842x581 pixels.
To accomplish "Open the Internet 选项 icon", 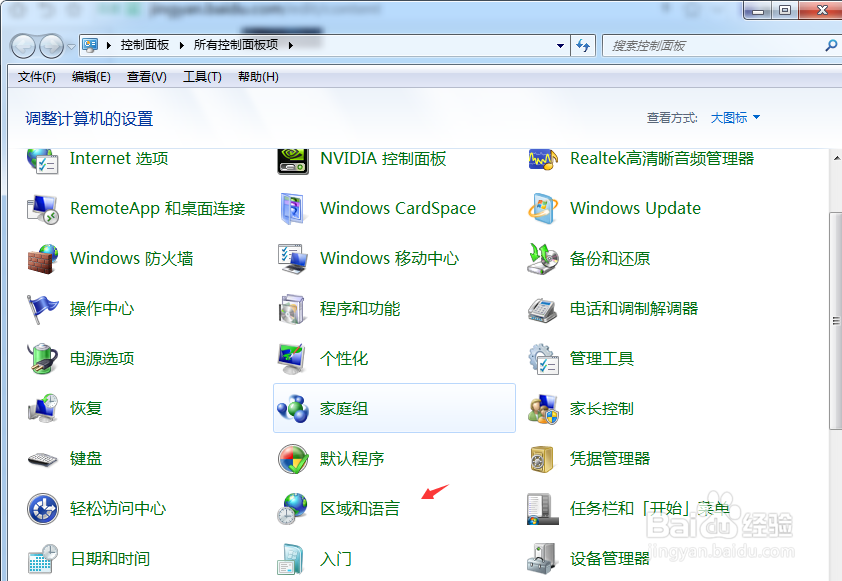I will coord(43,161).
